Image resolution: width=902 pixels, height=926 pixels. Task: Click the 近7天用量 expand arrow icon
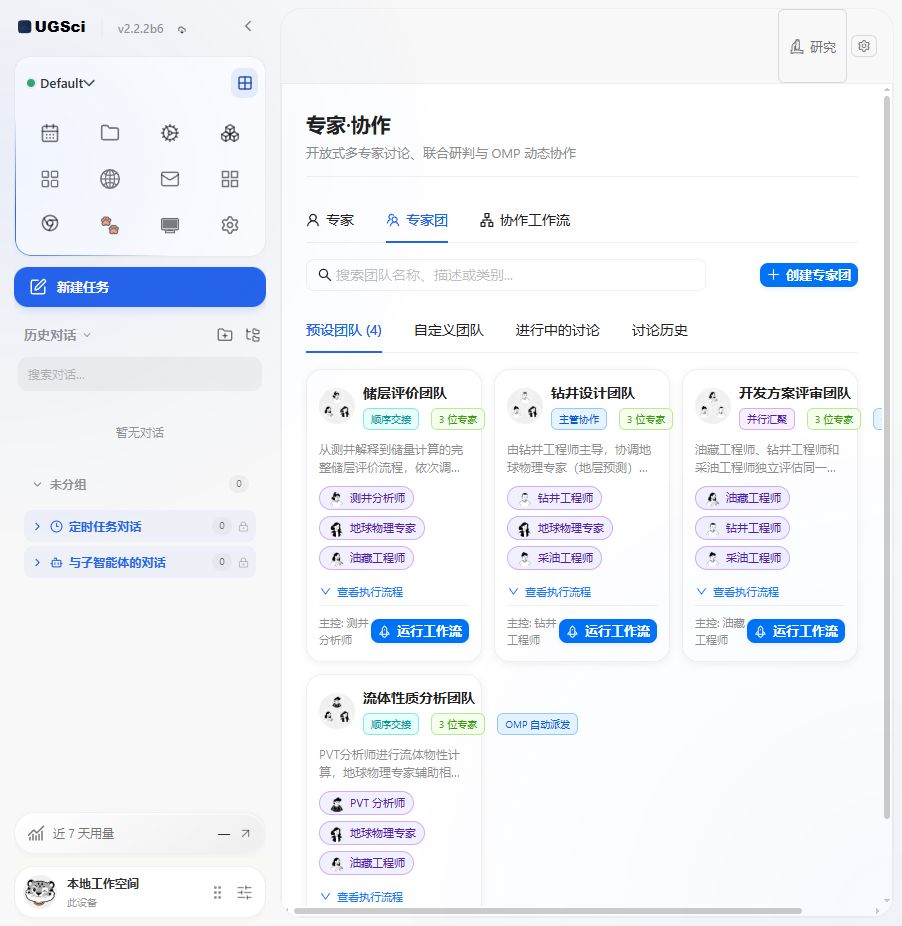pos(246,833)
